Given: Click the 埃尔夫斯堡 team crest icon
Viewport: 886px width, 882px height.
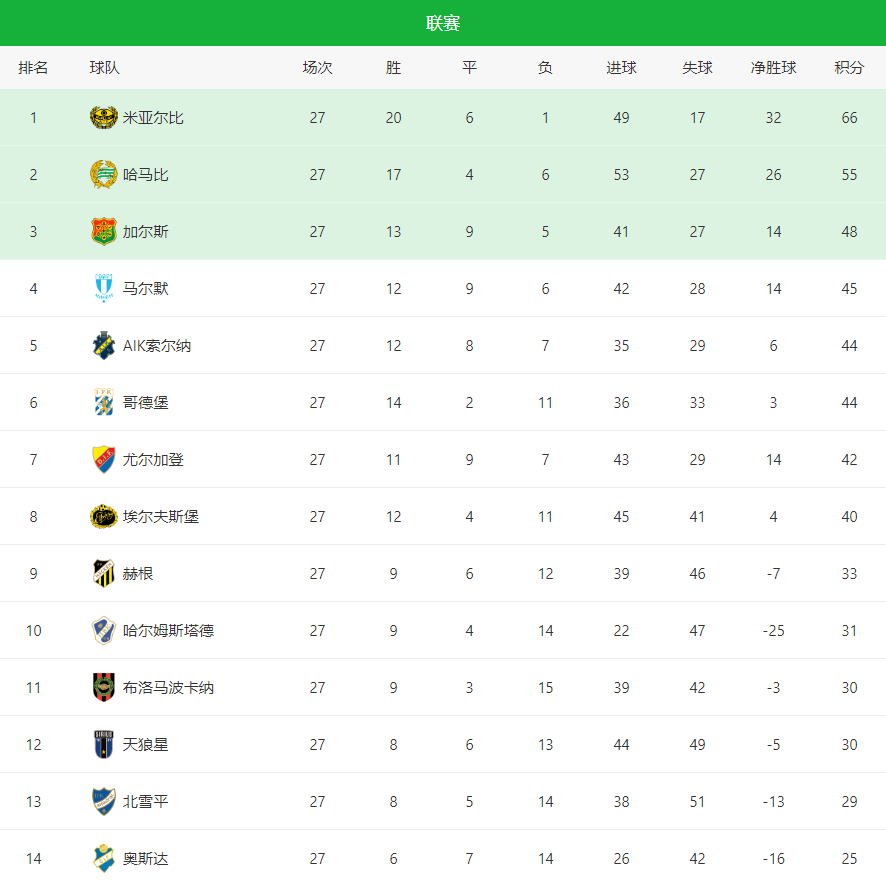Looking at the screenshot, I should [104, 517].
